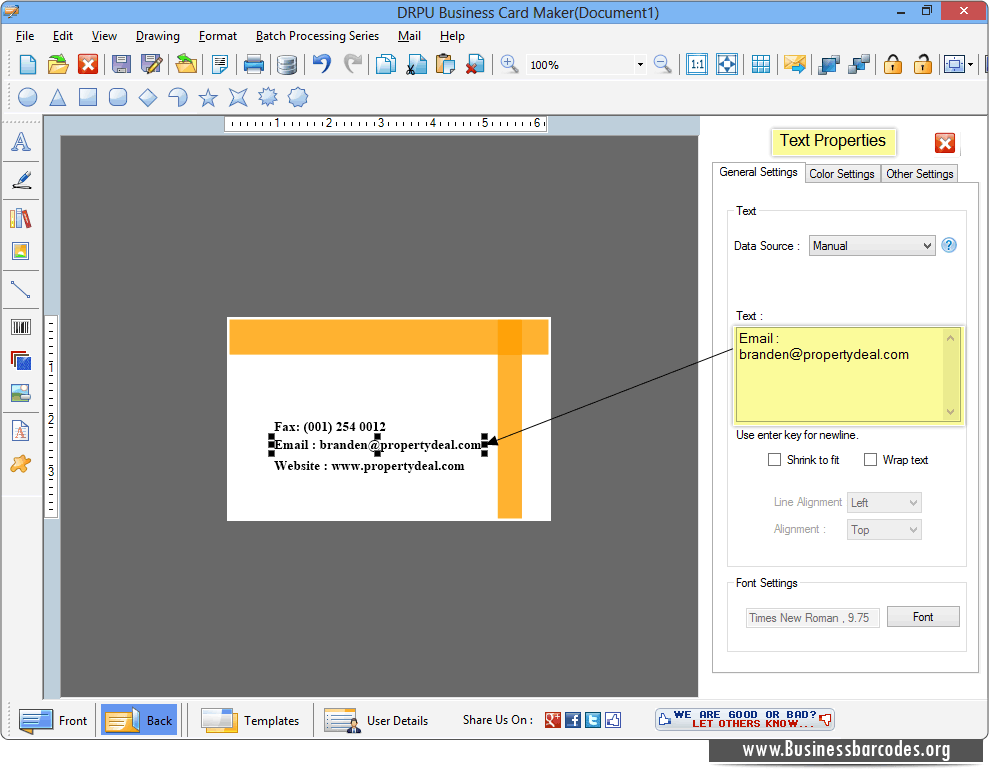Paste from clipboard icon
Image resolution: width=989 pixels, height=770 pixels.
(445, 64)
